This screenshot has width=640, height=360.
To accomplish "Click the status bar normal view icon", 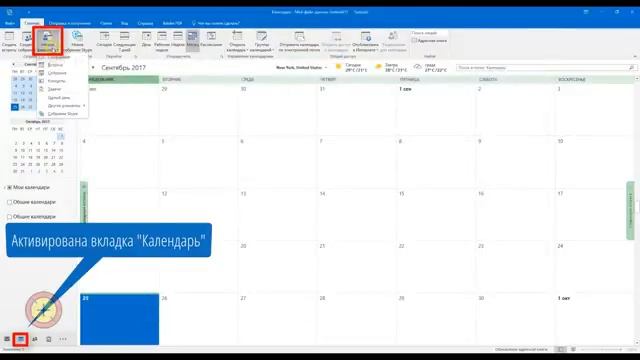I will (x=561, y=349).
